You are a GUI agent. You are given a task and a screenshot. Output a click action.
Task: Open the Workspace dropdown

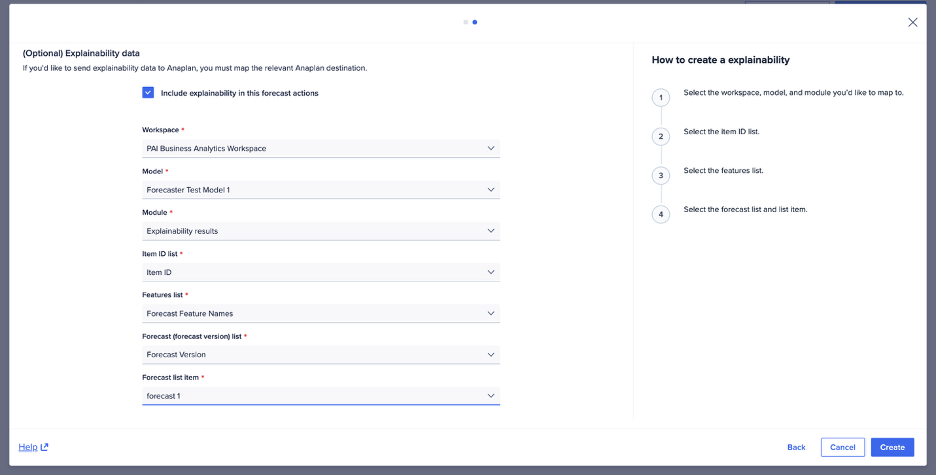coord(320,148)
